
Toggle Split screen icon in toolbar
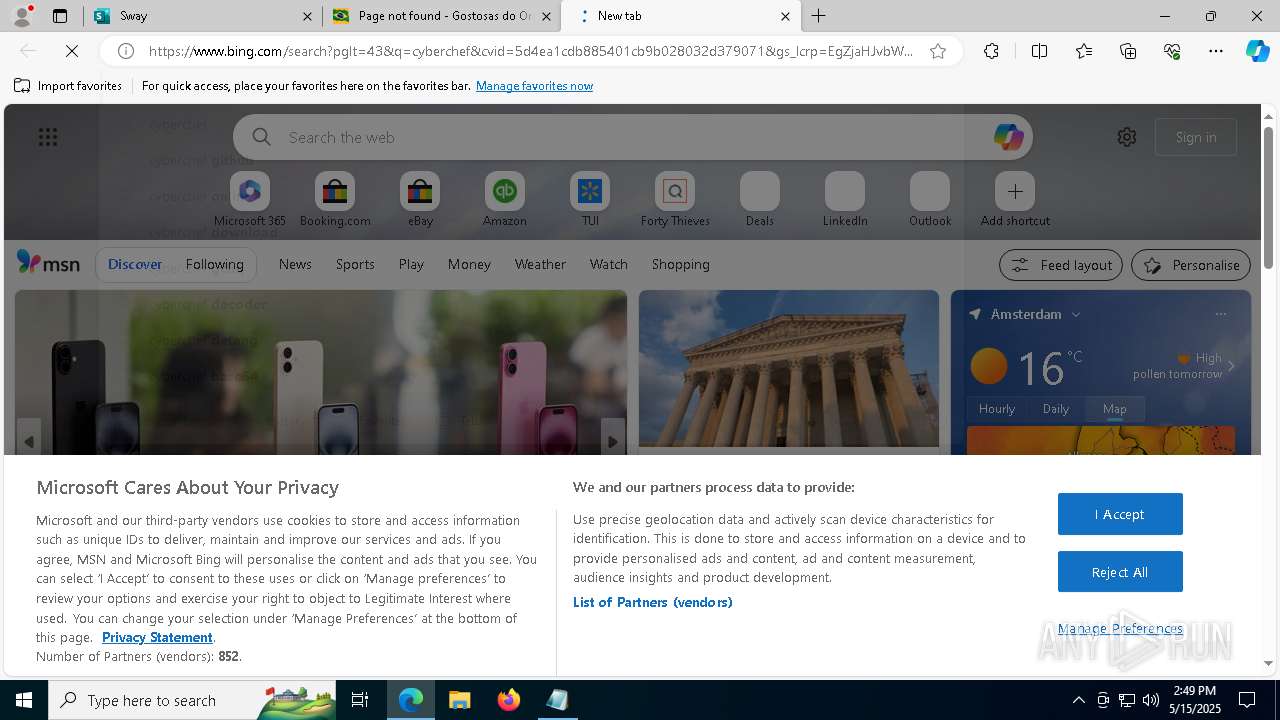pos(1039,51)
